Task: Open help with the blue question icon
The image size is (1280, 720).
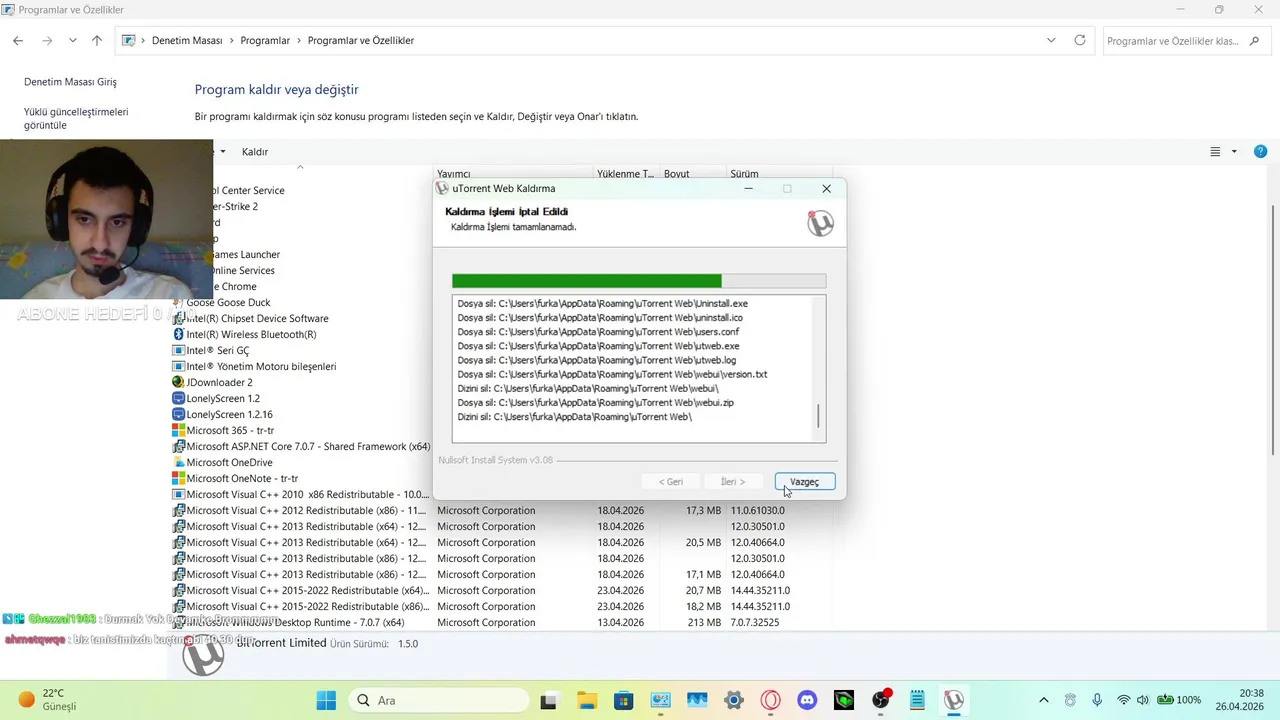Action: pos(1260,152)
